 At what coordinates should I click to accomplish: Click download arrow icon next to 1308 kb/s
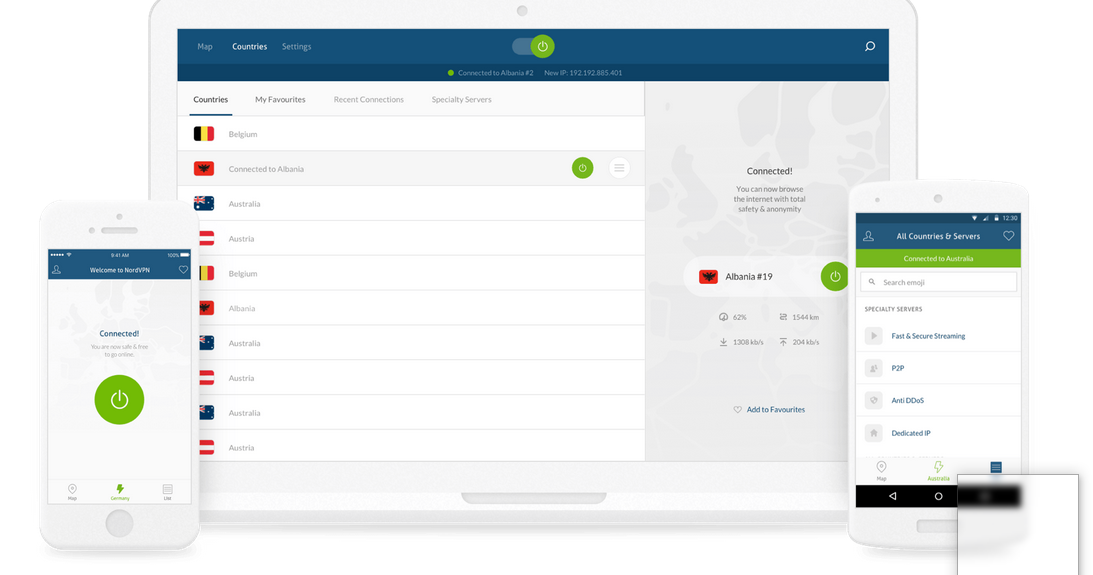point(724,342)
